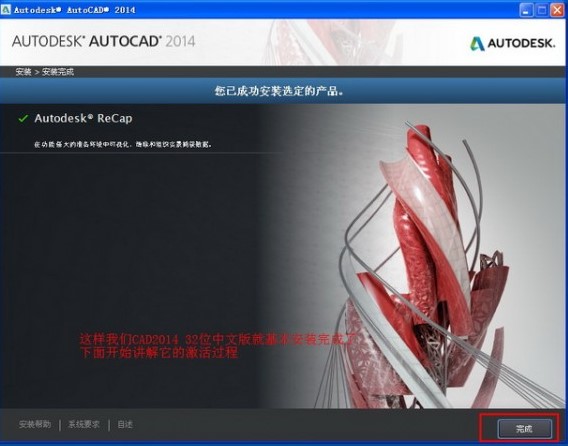Viewport: 568px width, 446px height.
Task: Close the AutoCAD 2014 installer window
Action: click(x=557, y=10)
